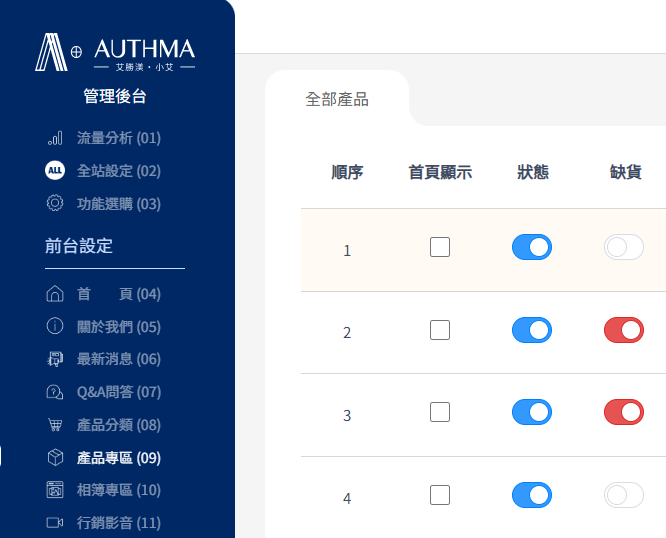Click the box icon for 產品專區
The width and height of the screenshot is (666, 538).
tap(55, 457)
